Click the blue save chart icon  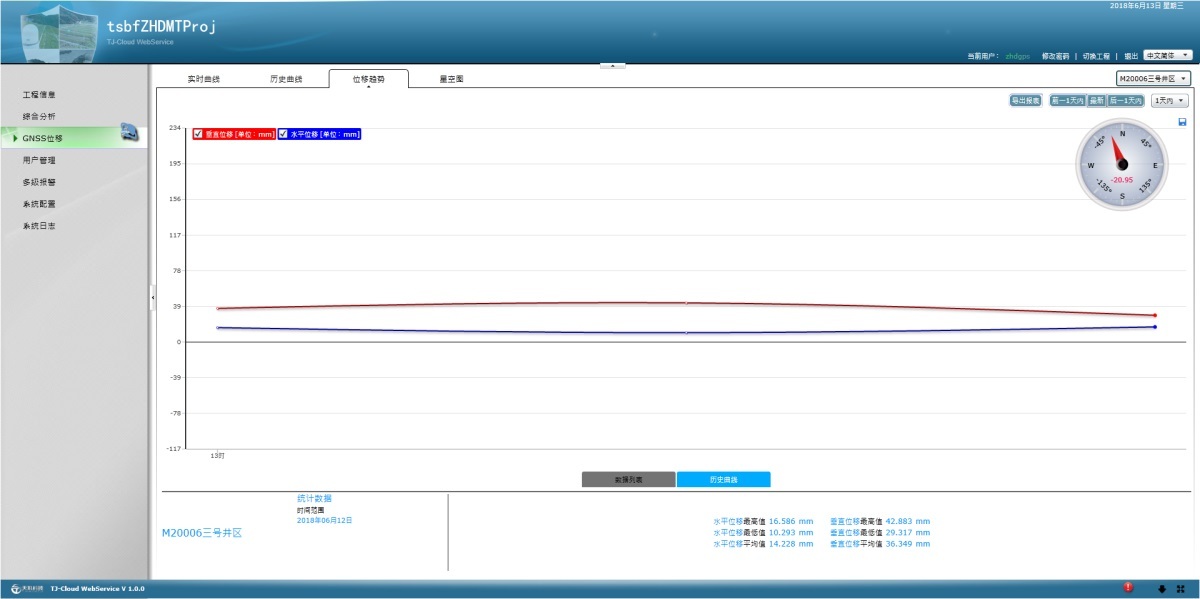click(1183, 122)
